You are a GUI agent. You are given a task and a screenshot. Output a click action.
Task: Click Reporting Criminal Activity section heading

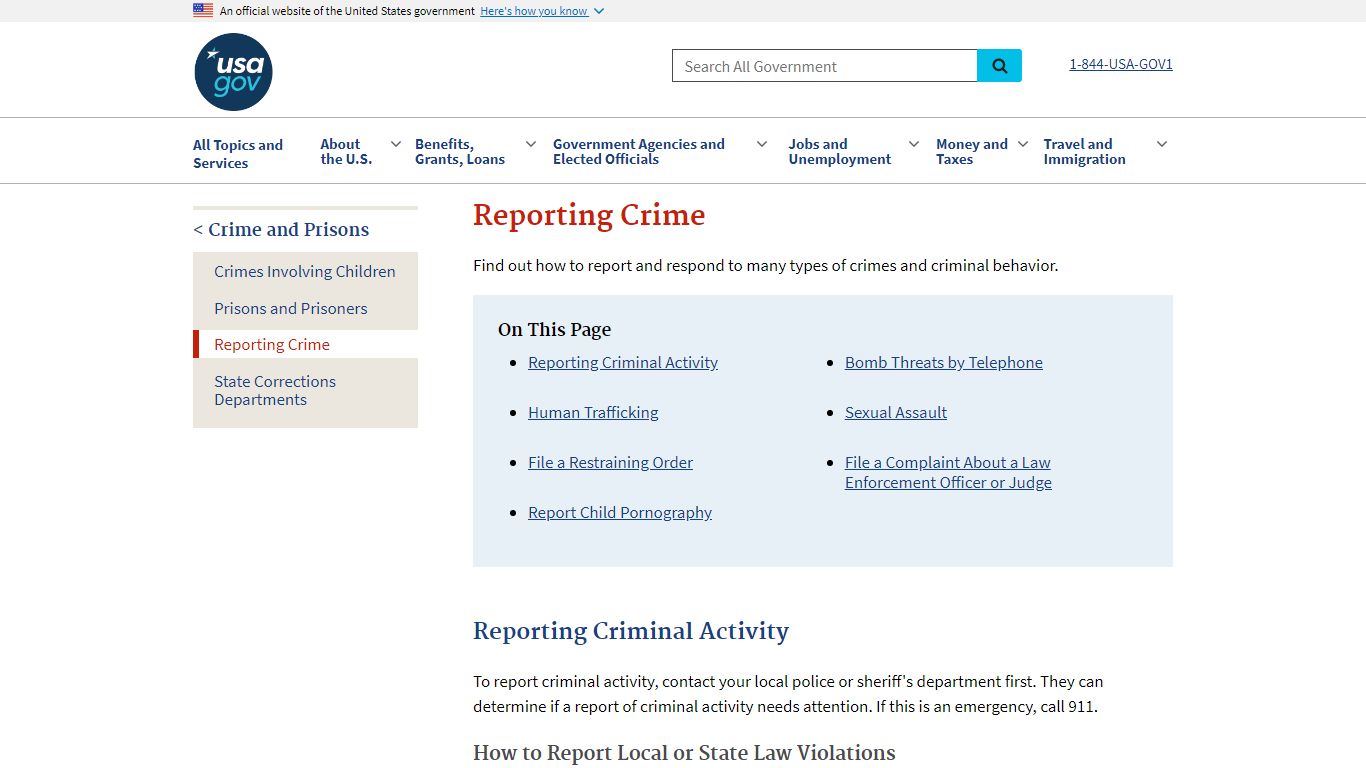click(631, 631)
